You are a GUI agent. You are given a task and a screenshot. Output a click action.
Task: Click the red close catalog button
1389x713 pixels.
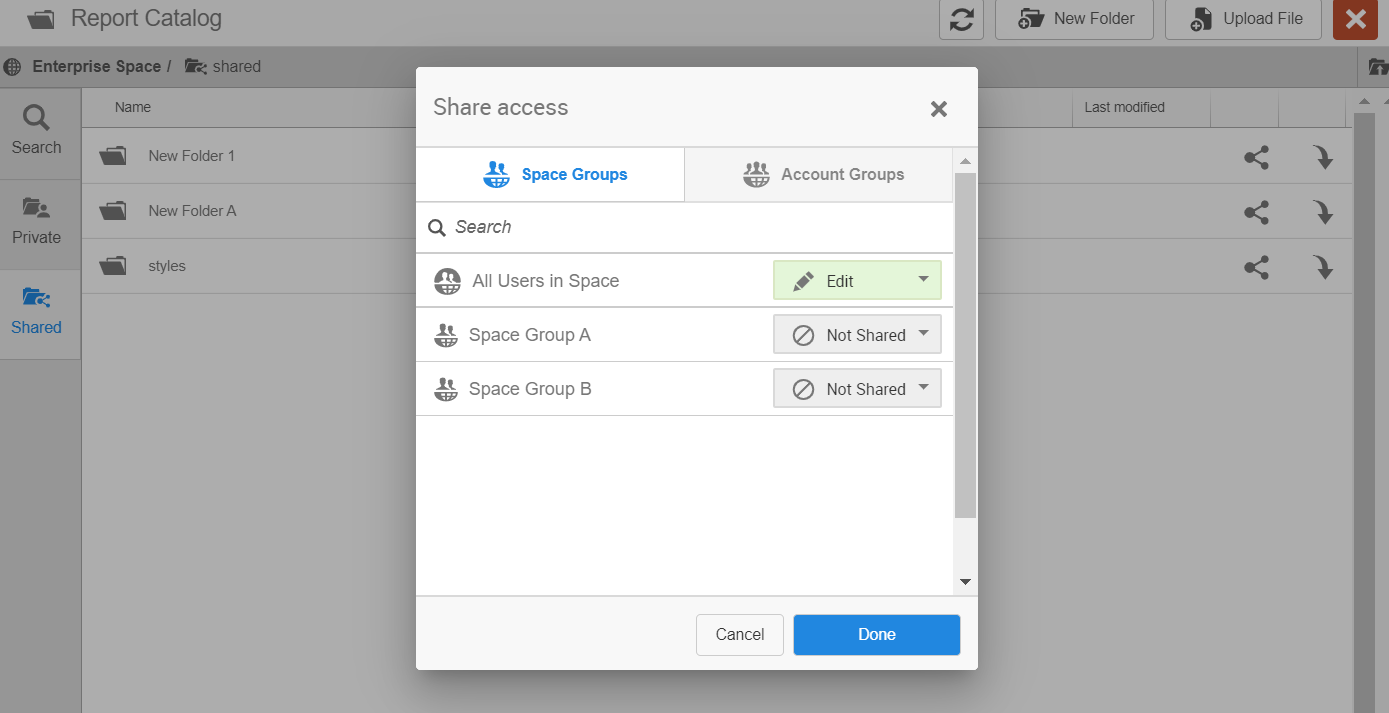[1355, 19]
